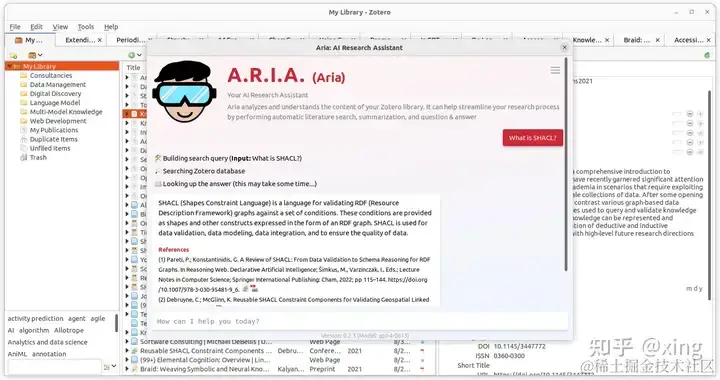
Task: Select the 'annotation' tag
Action: tap(49, 354)
